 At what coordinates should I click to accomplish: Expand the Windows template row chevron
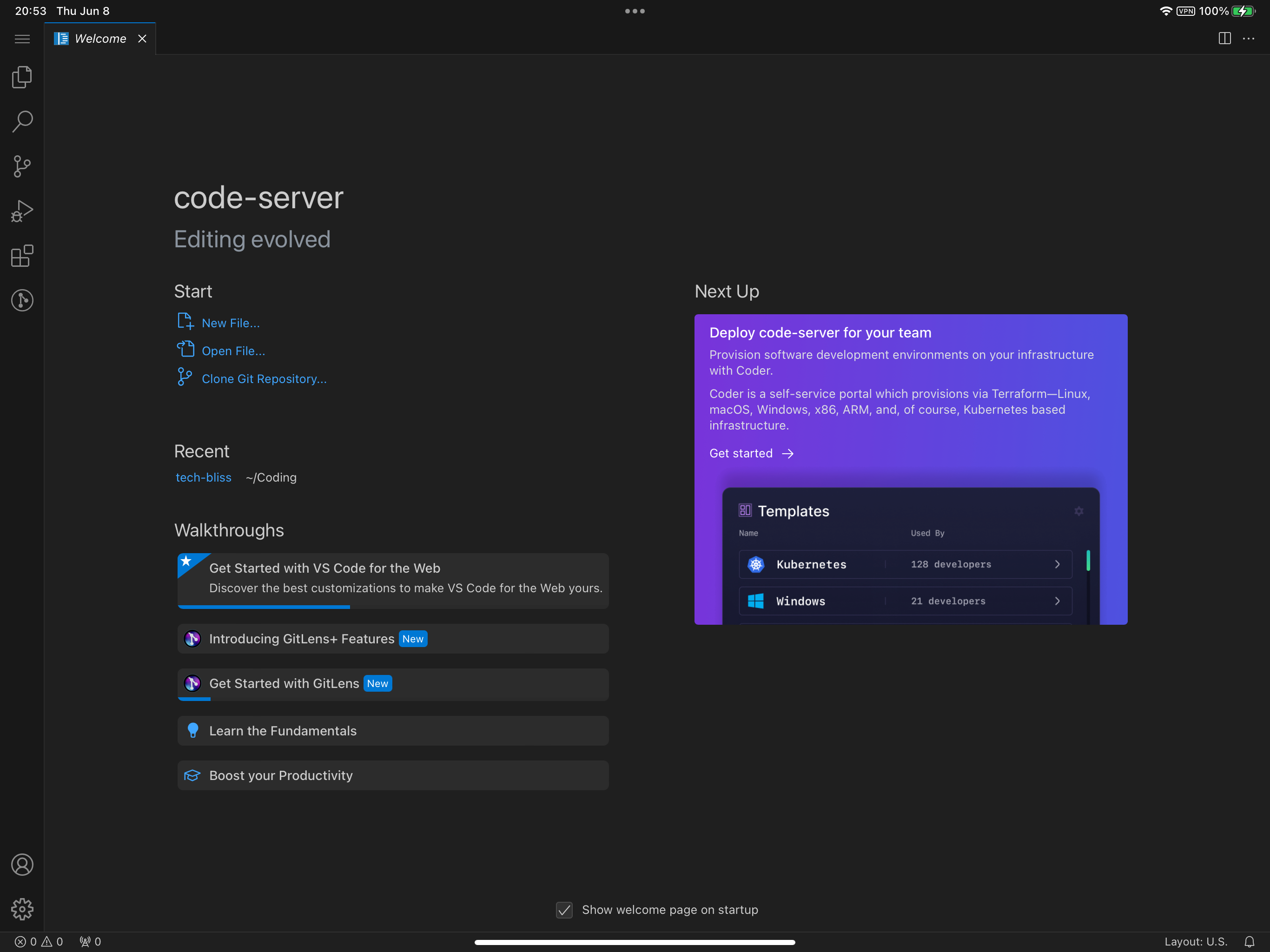click(x=1057, y=601)
